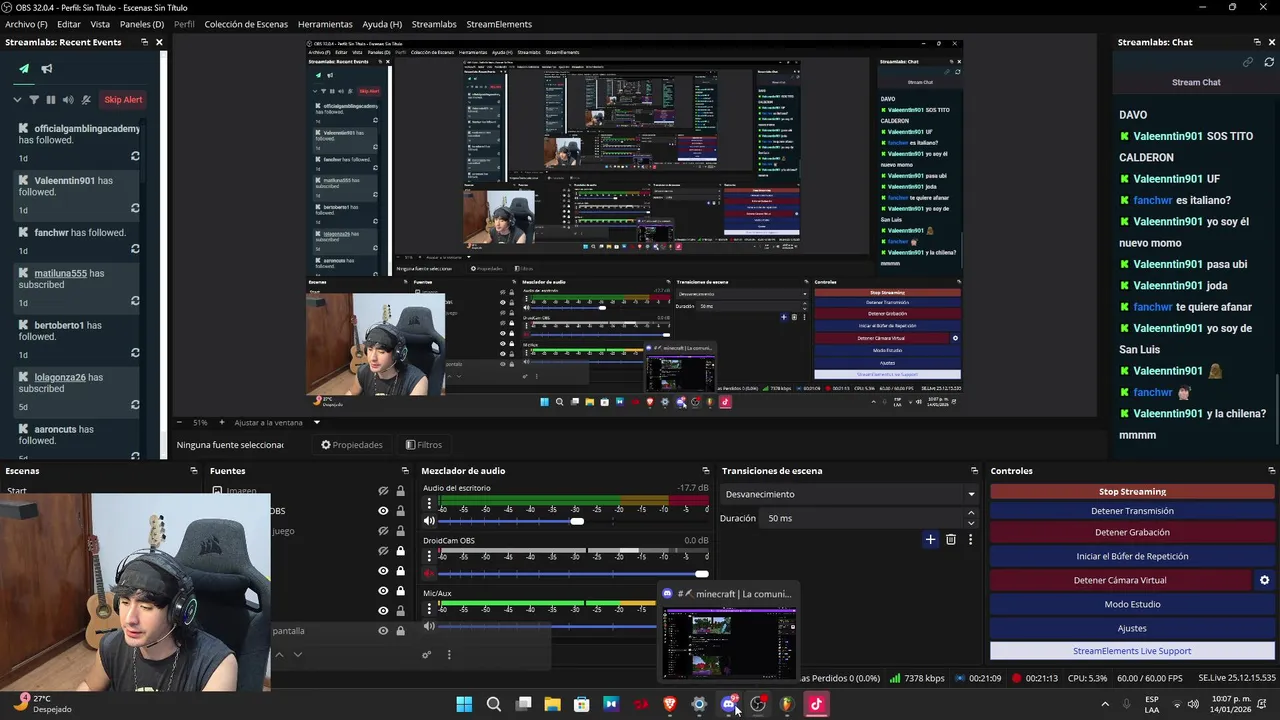Replay the matiluna555 subscribed alert

tap(135, 301)
